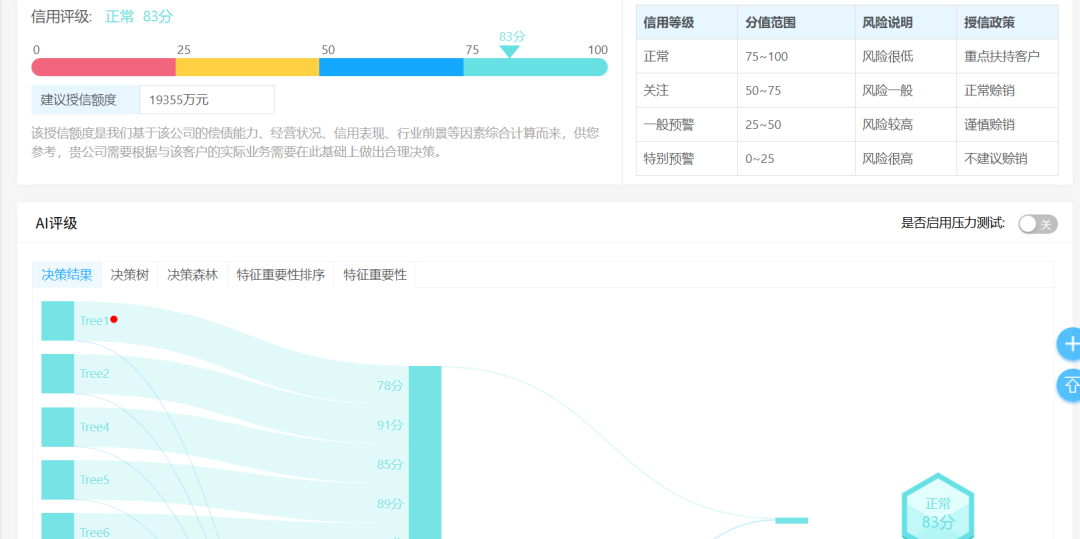Click the back-to-top arrow floating button
1080x539 pixels.
[1070, 385]
